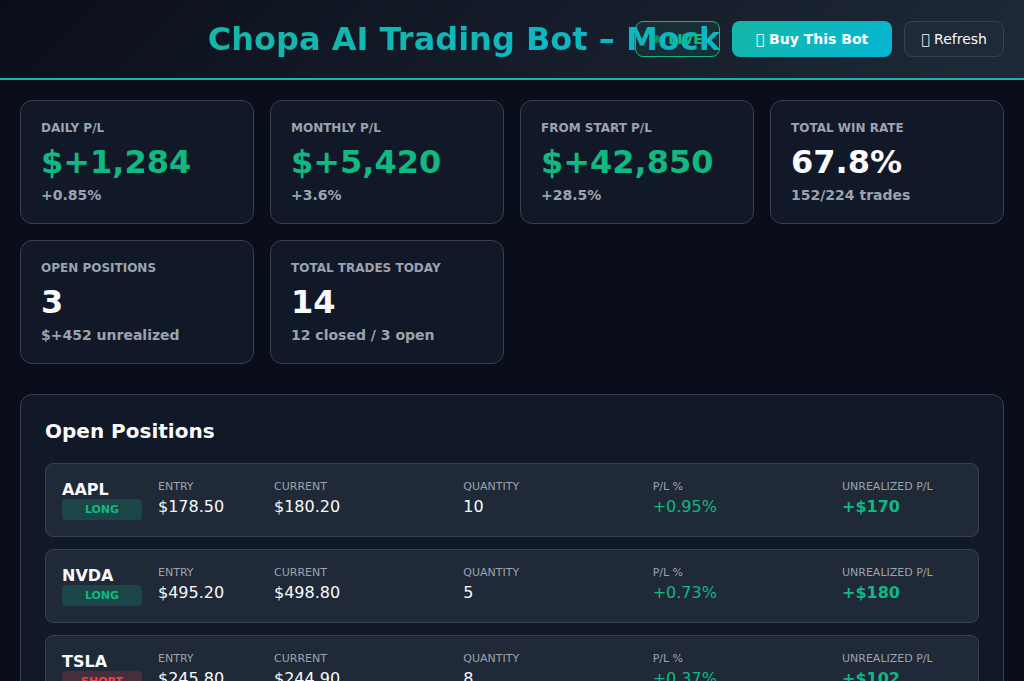Click the Open Positions section heading

pyautogui.click(x=130, y=431)
